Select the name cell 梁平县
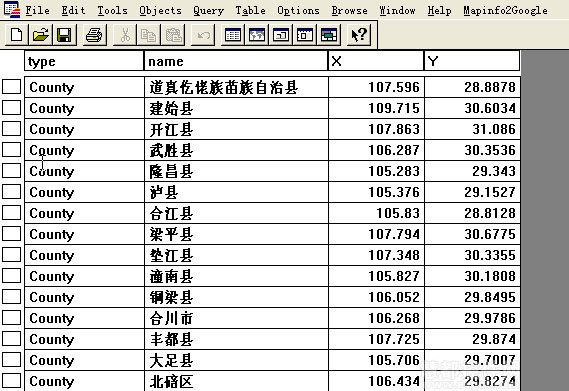569x391 pixels. pyautogui.click(x=237, y=235)
